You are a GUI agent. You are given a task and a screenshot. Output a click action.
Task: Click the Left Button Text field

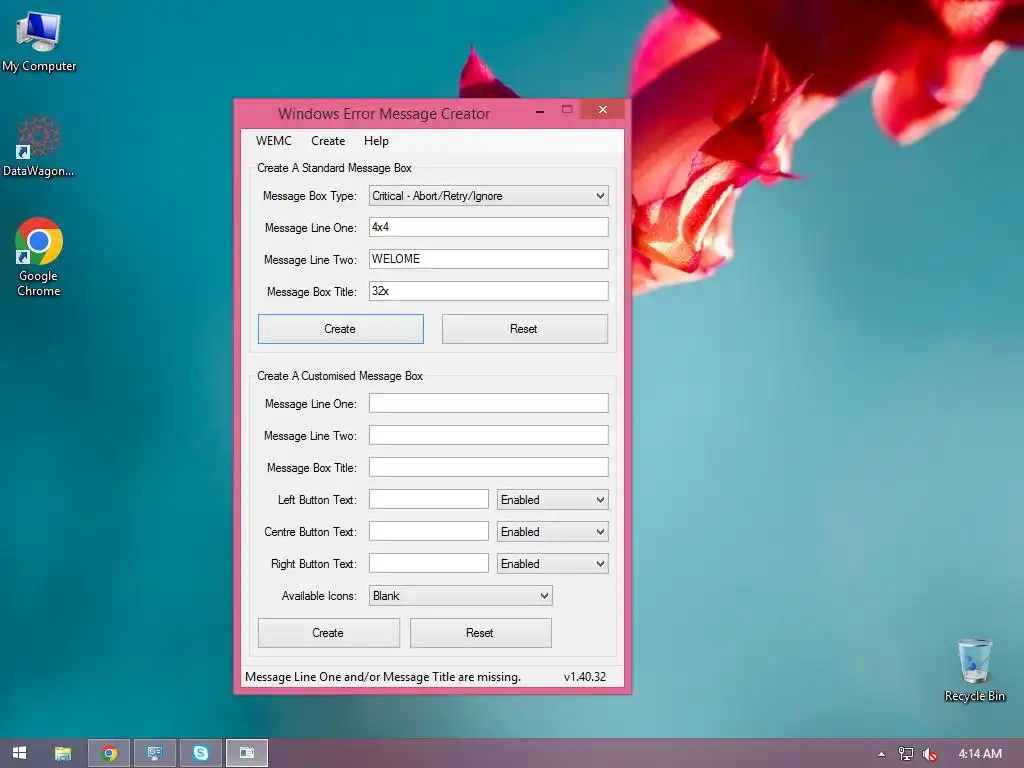428,499
